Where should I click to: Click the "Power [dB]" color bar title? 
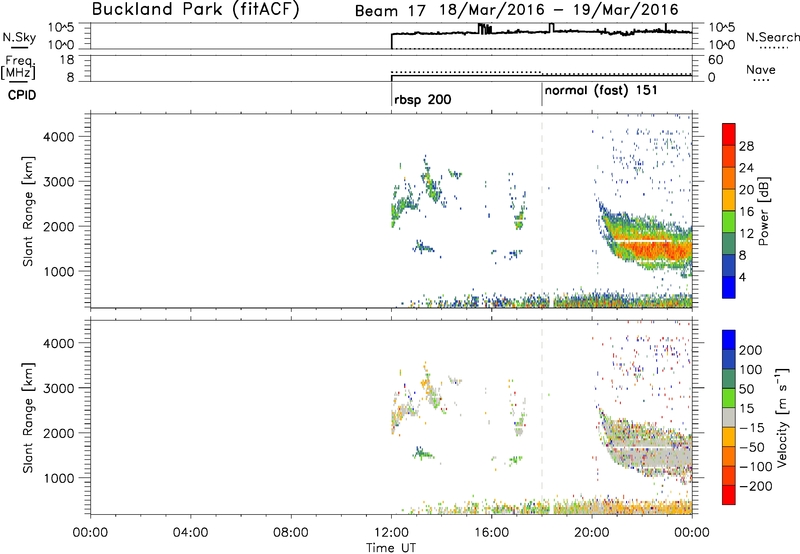764,211
